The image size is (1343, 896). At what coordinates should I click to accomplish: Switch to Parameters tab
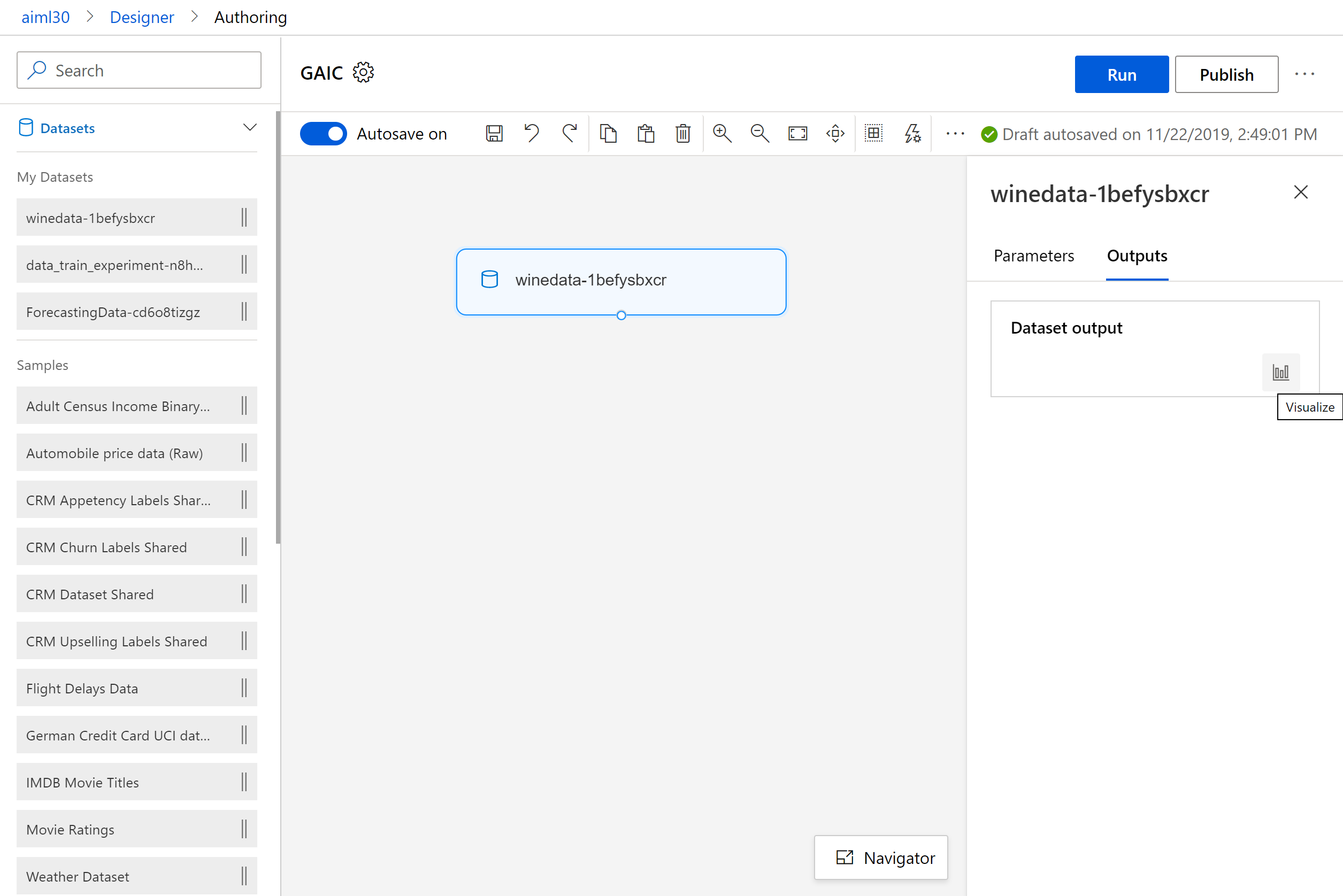(x=1034, y=255)
